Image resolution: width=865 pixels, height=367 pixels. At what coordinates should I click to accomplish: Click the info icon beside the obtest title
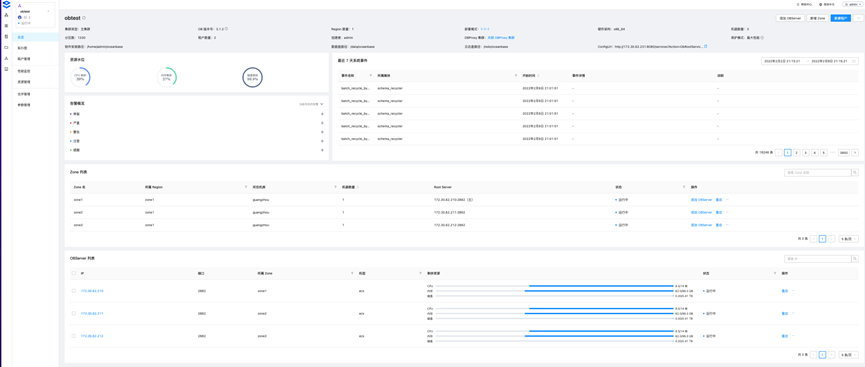83,18
